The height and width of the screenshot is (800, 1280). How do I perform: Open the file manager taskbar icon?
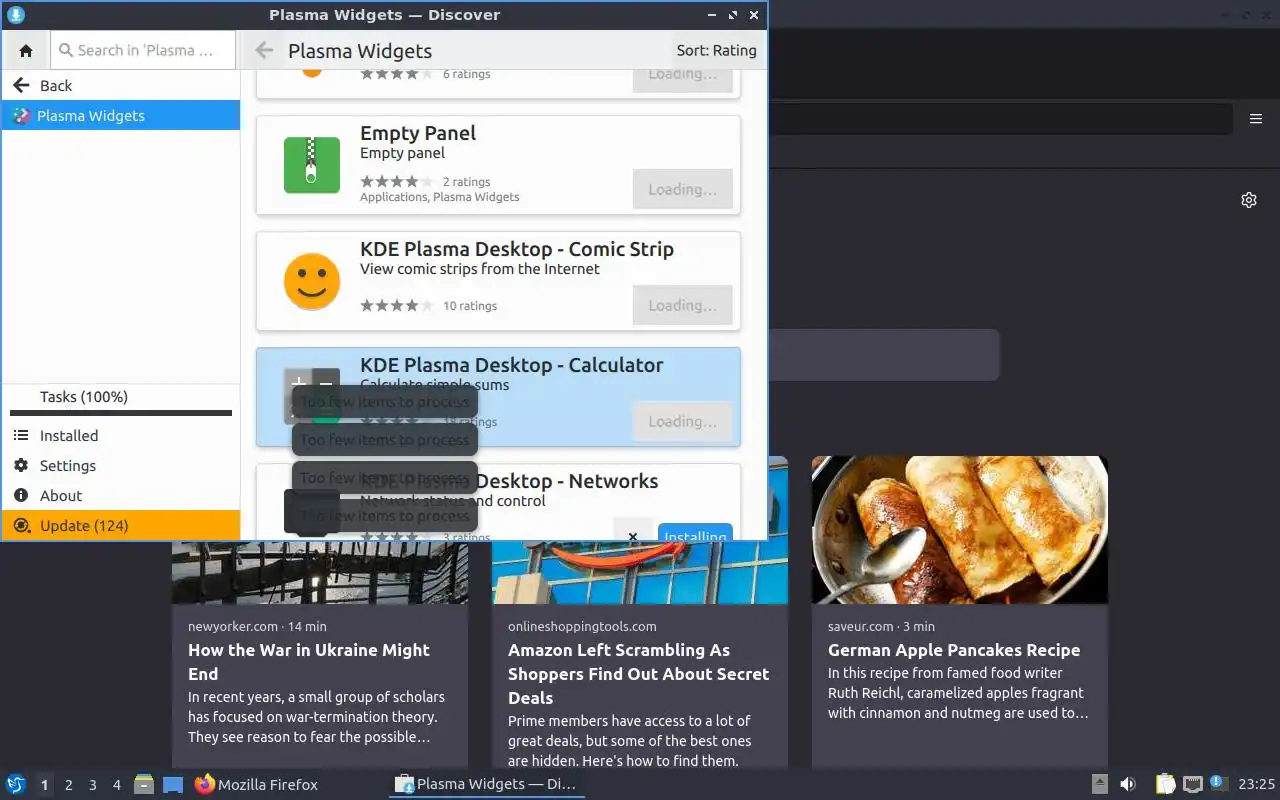click(143, 785)
